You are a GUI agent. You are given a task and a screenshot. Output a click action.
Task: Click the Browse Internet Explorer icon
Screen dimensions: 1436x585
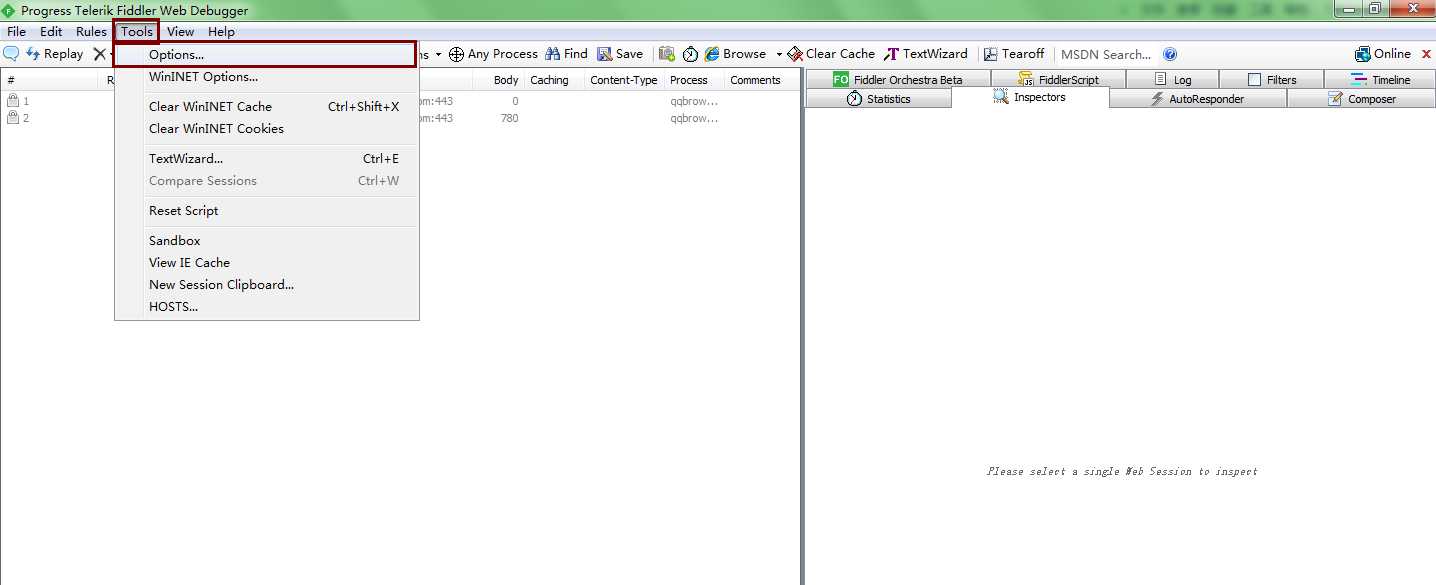712,54
